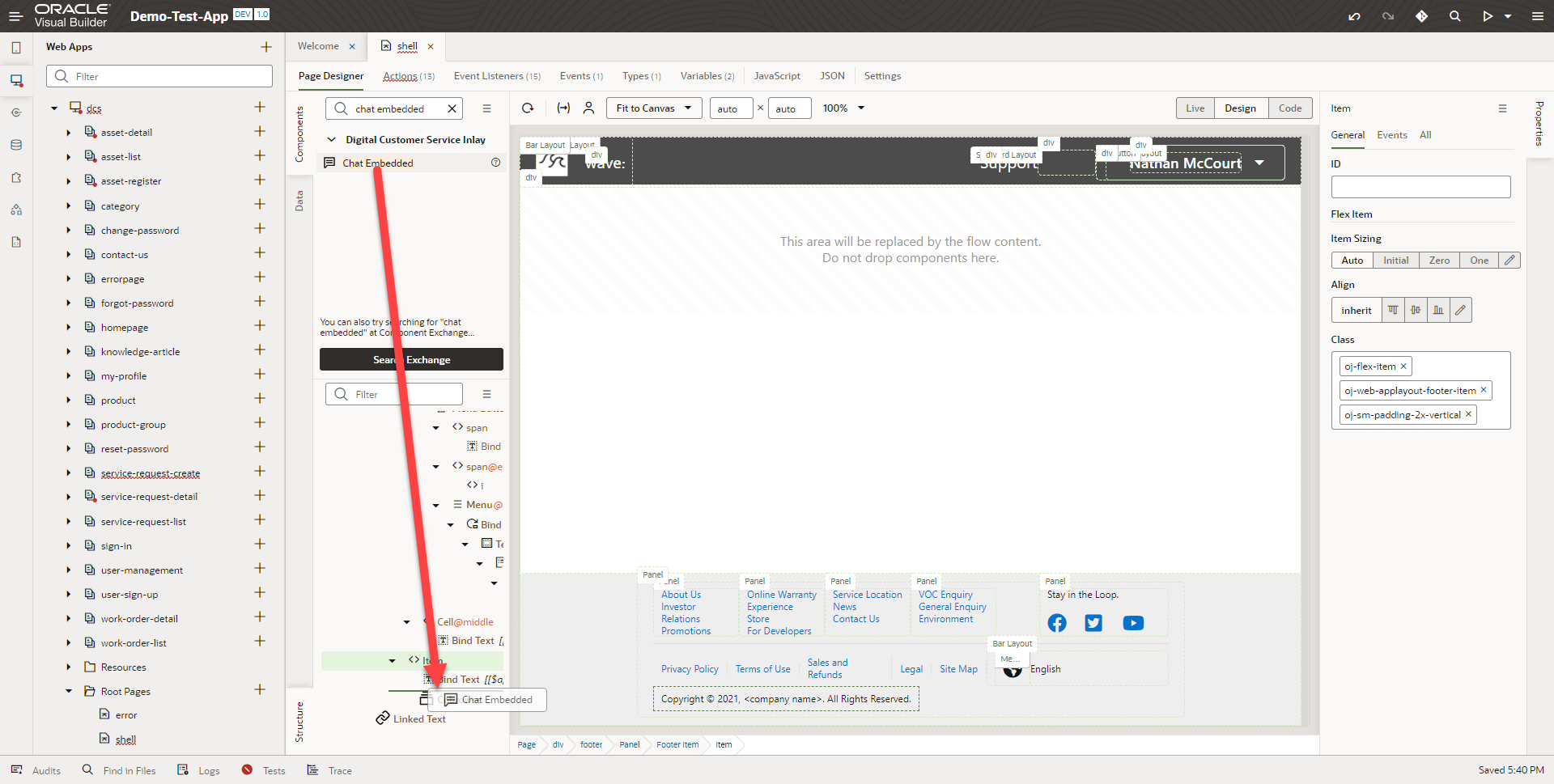The width and height of the screenshot is (1554, 784).
Task: Click Privacy Policy footer link
Action: (690, 669)
